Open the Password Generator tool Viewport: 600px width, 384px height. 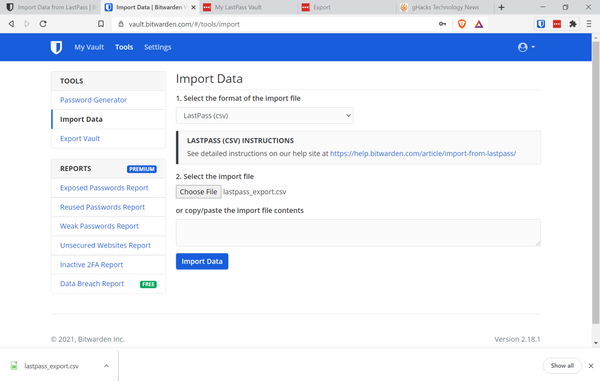pyautogui.click(x=93, y=100)
